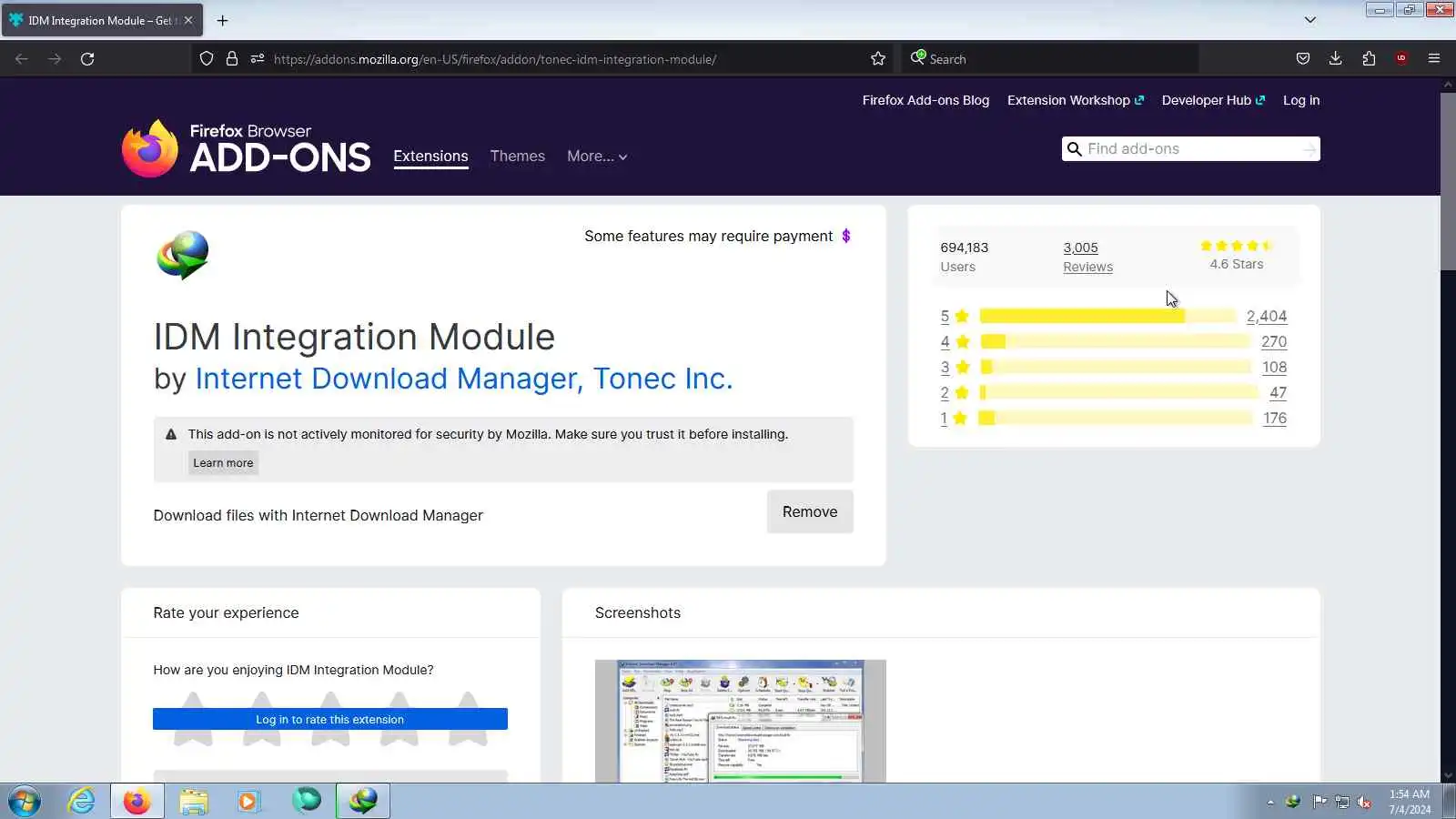This screenshot has width=1456, height=819.
Task: Click the volume icon in system tray
Action: coord(1364,802)
